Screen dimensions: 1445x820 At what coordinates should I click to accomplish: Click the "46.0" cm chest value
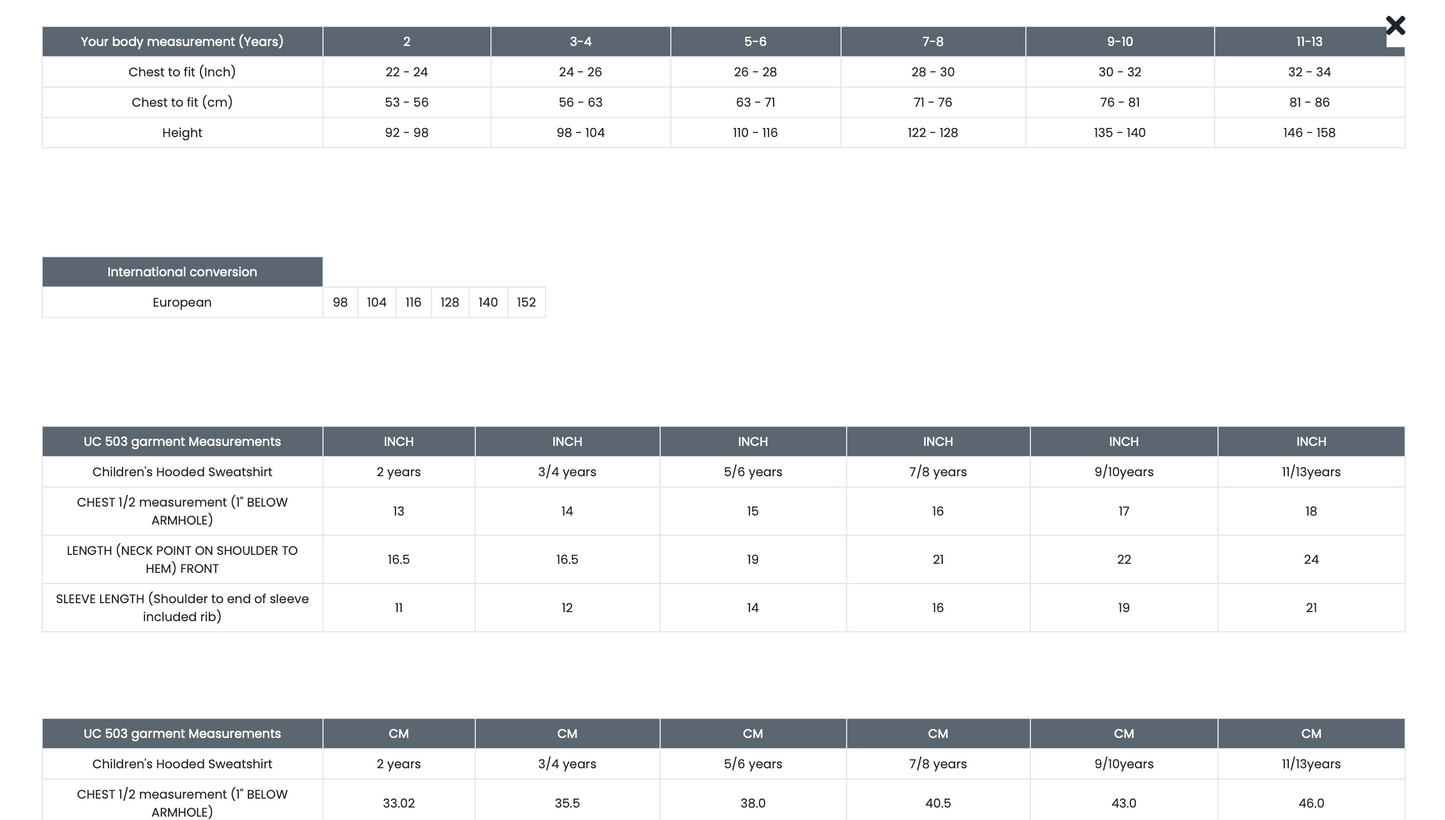(x=1311, y=803)
